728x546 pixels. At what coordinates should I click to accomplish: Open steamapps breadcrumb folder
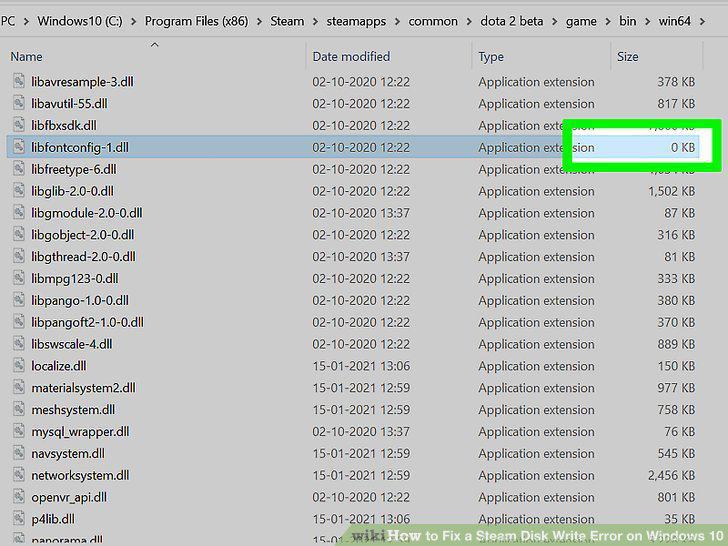356,21
